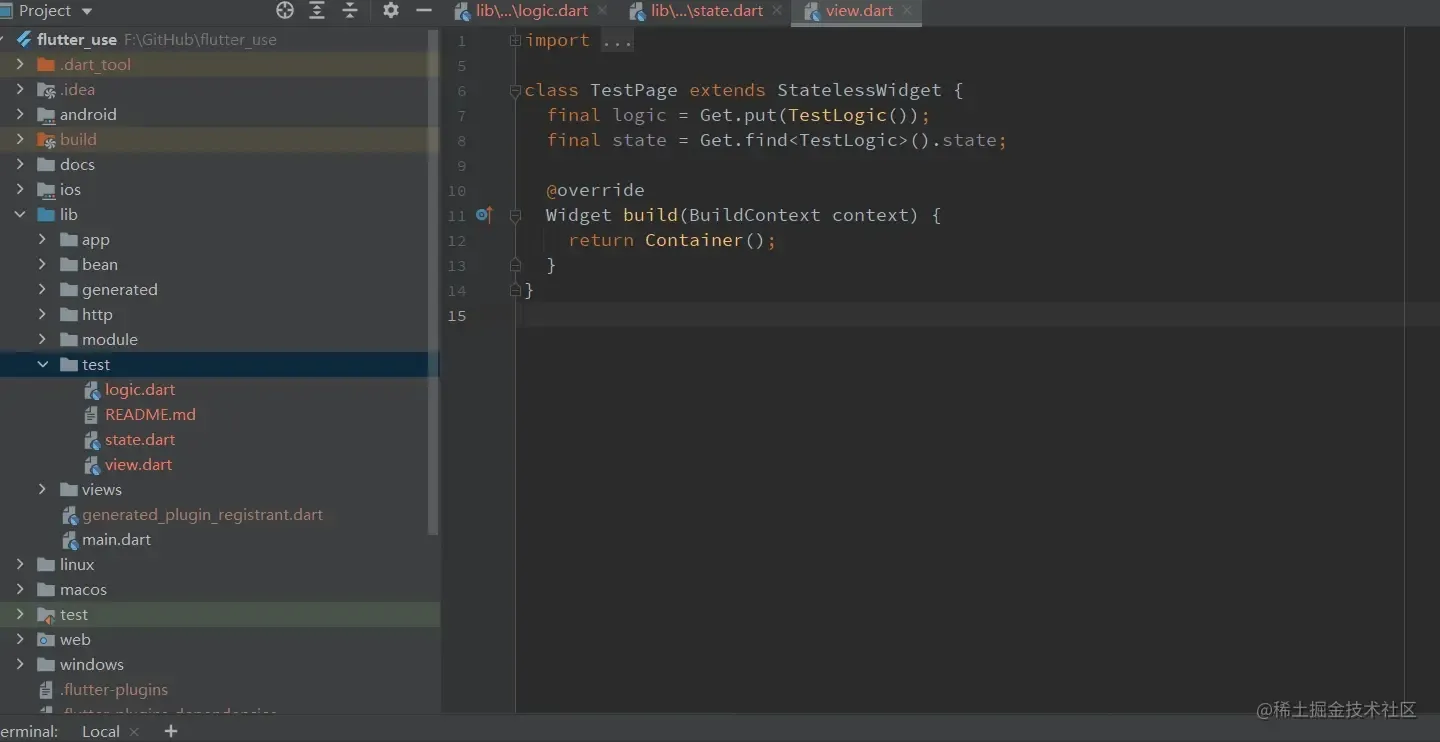Select the flutter_use project root
This screenshot has height=742, width=1440.
pos(77,40)
